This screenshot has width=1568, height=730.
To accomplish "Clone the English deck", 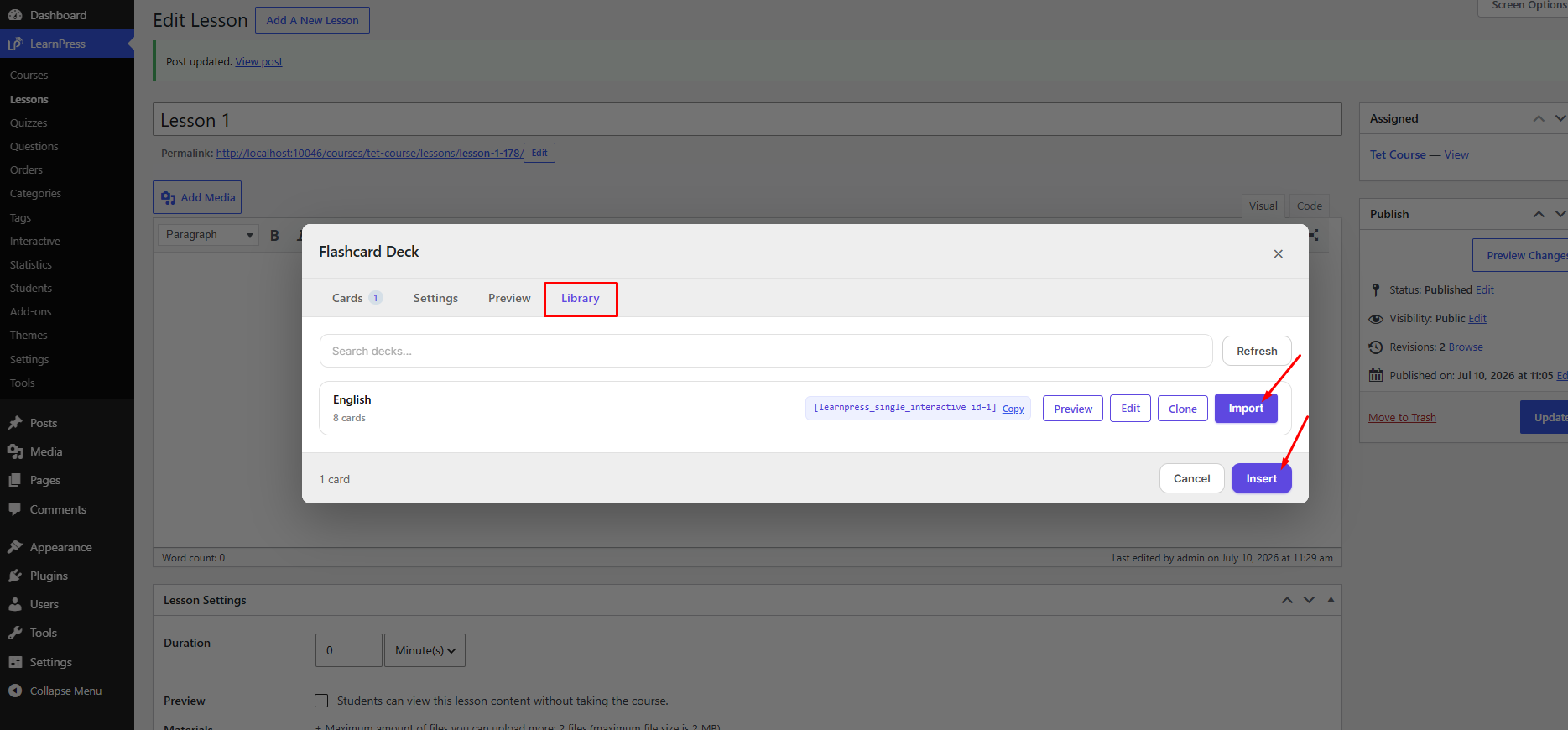I will point(1183,409).
